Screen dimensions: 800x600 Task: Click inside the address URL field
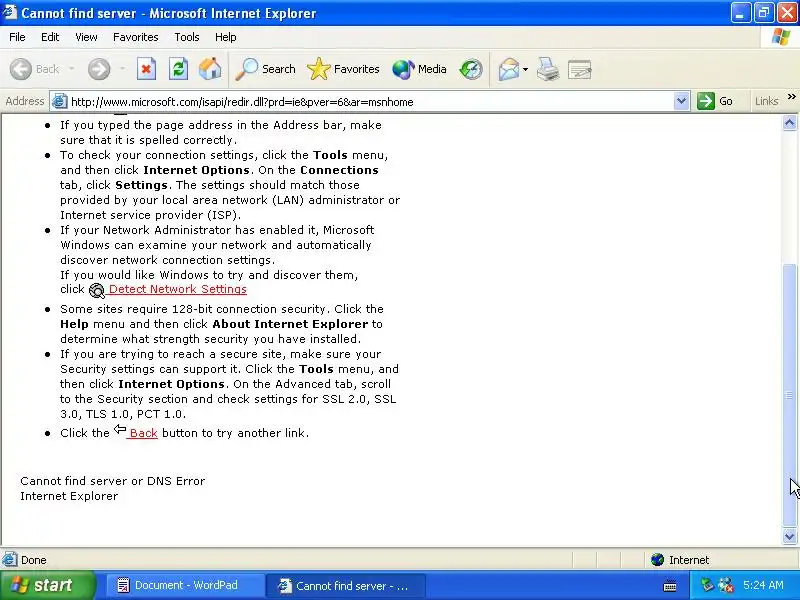(x=370, y=102)
